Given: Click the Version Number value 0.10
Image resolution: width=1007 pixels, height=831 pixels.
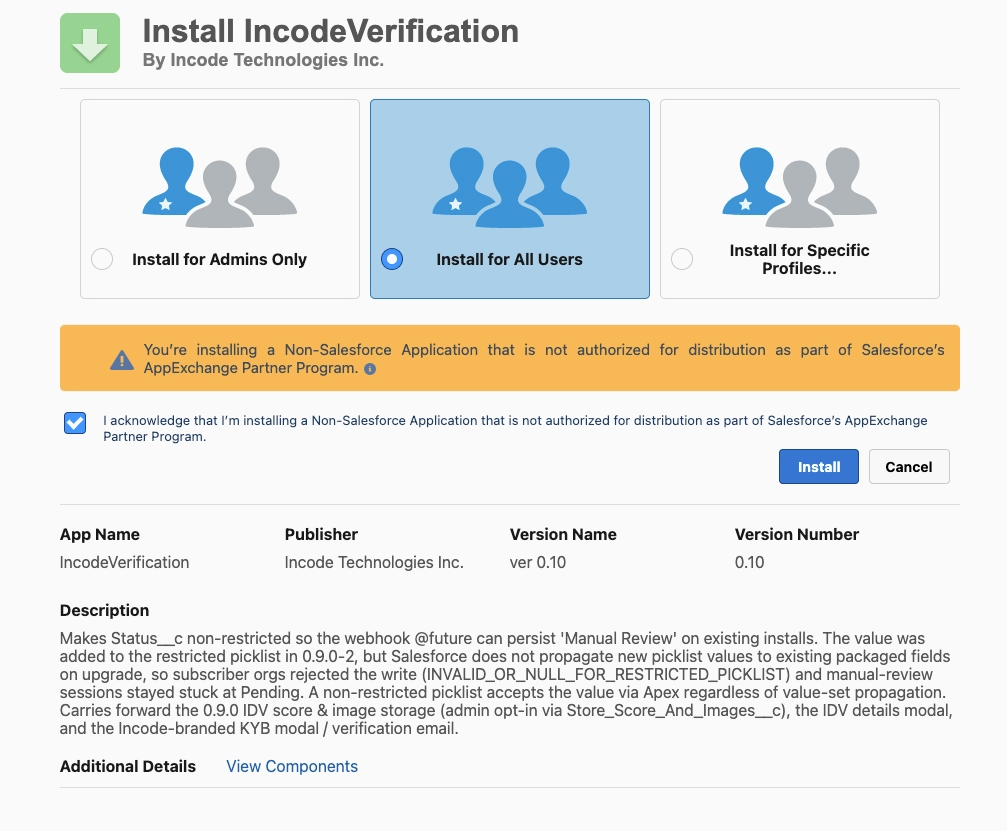Looking at the screenshot, I should click(749, 563).
